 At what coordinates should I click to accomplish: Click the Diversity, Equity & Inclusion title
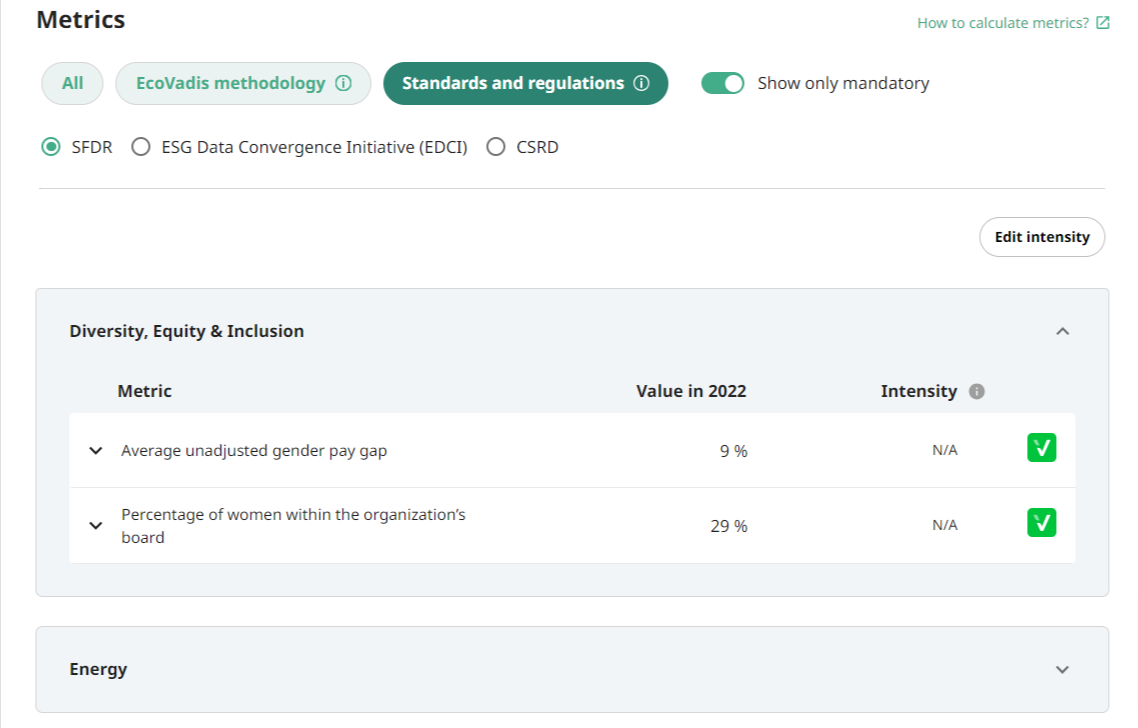click(x=187, y=331)
